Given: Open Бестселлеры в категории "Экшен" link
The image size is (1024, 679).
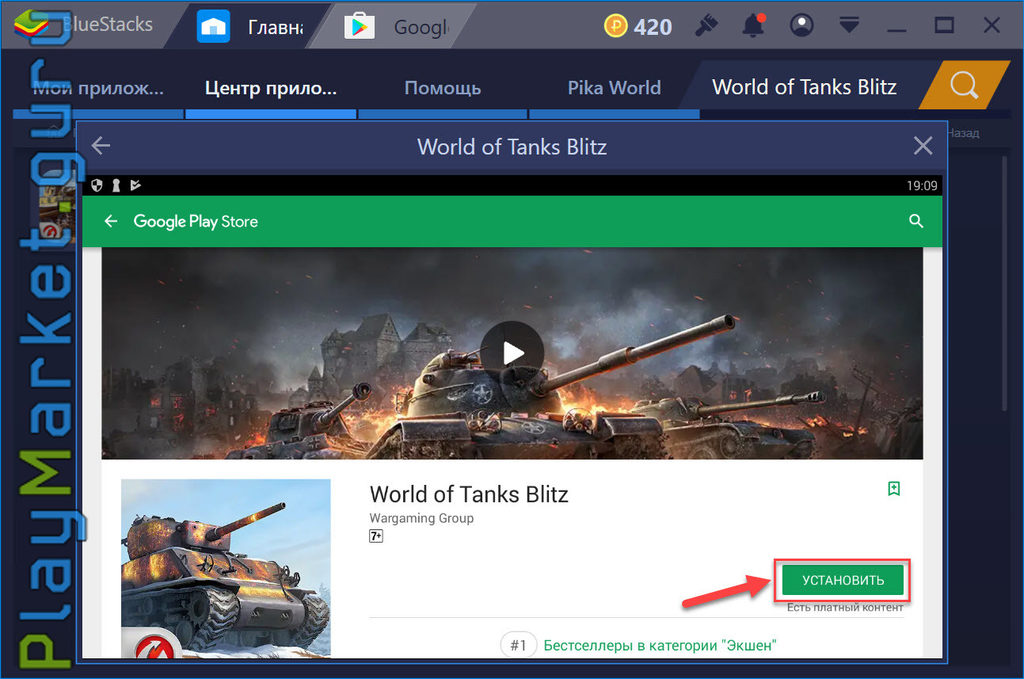Looking at the screenshot, I should pos(660,646).
